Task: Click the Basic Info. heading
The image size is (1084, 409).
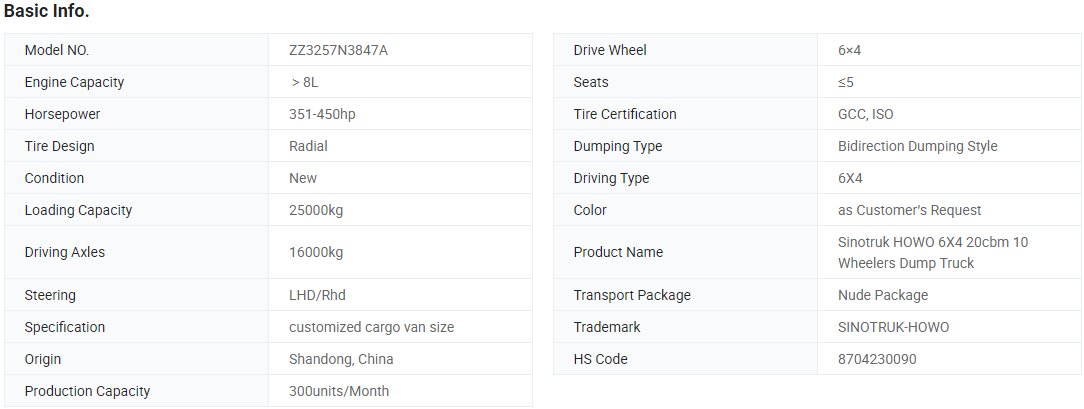Action: coord(46,11)
